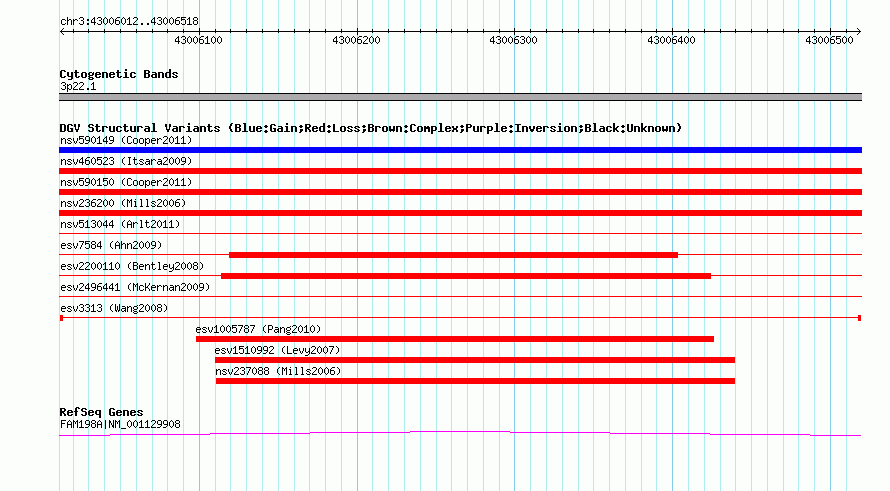This screenshot has width=890, height=491.
Task: Click the chr3:43006012..43006518 coordinate label
Action: pos(129,22)
